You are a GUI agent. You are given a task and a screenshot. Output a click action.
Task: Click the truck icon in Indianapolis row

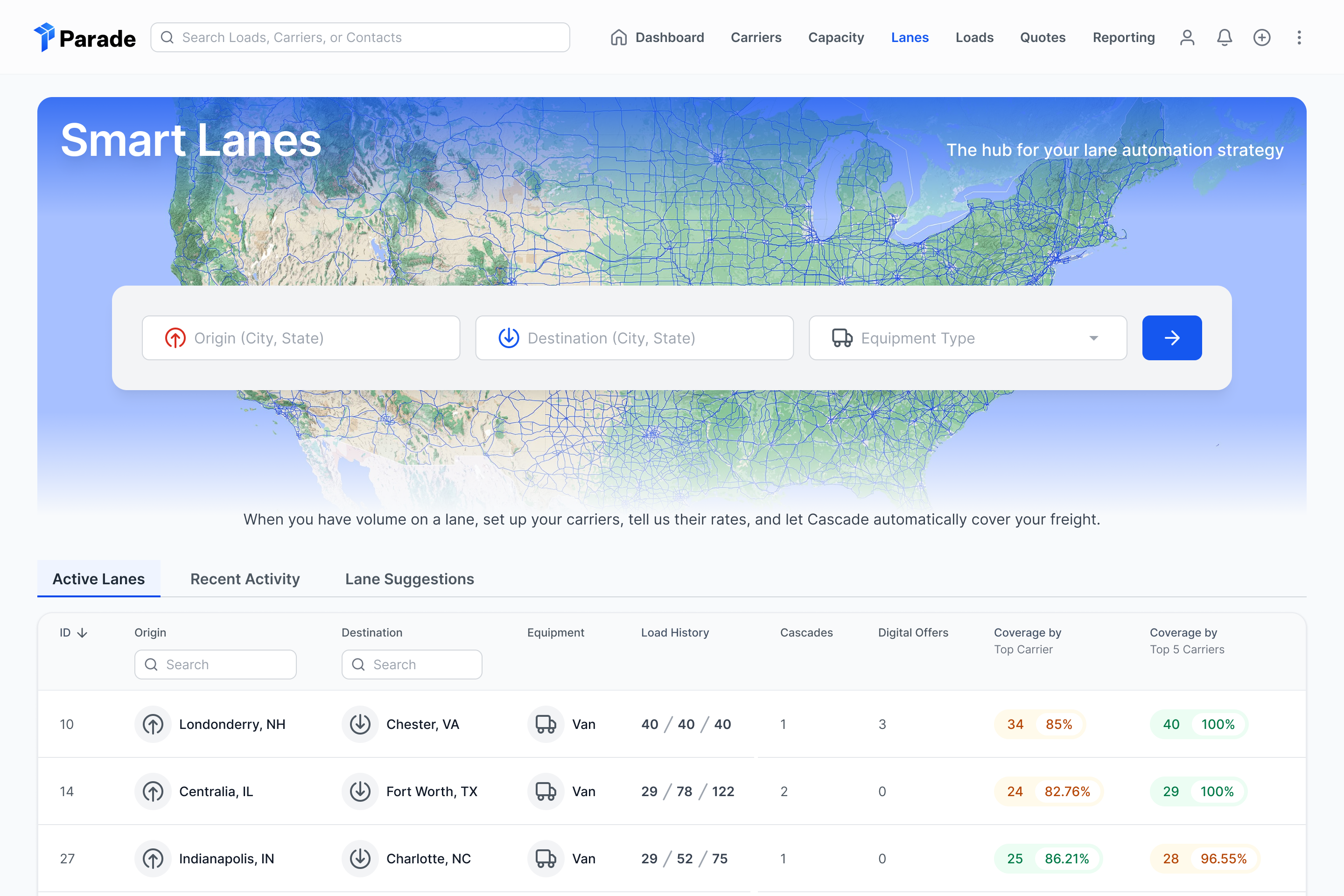[546, 858]
